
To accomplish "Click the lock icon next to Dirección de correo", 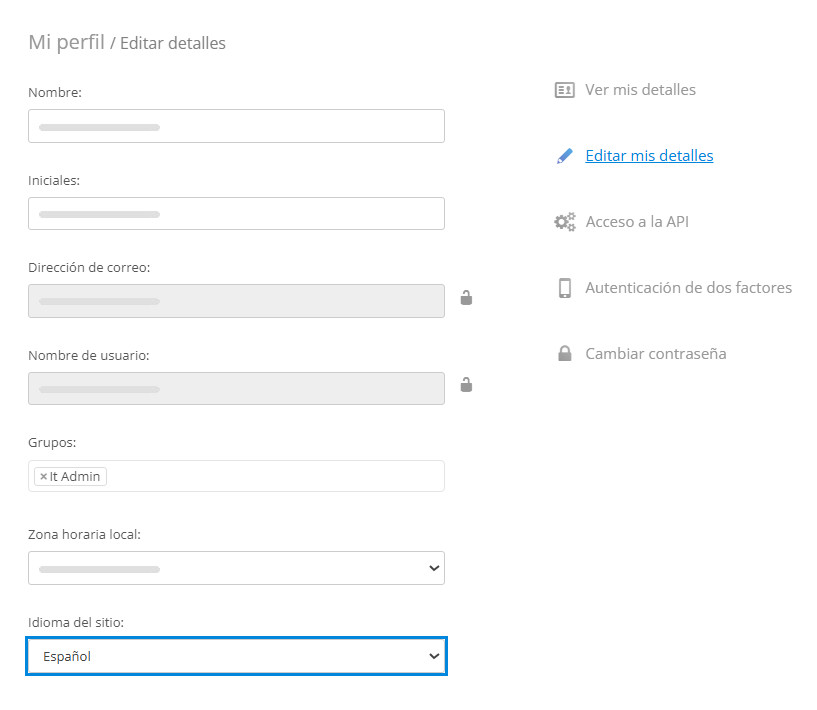I will pos(466,298).
